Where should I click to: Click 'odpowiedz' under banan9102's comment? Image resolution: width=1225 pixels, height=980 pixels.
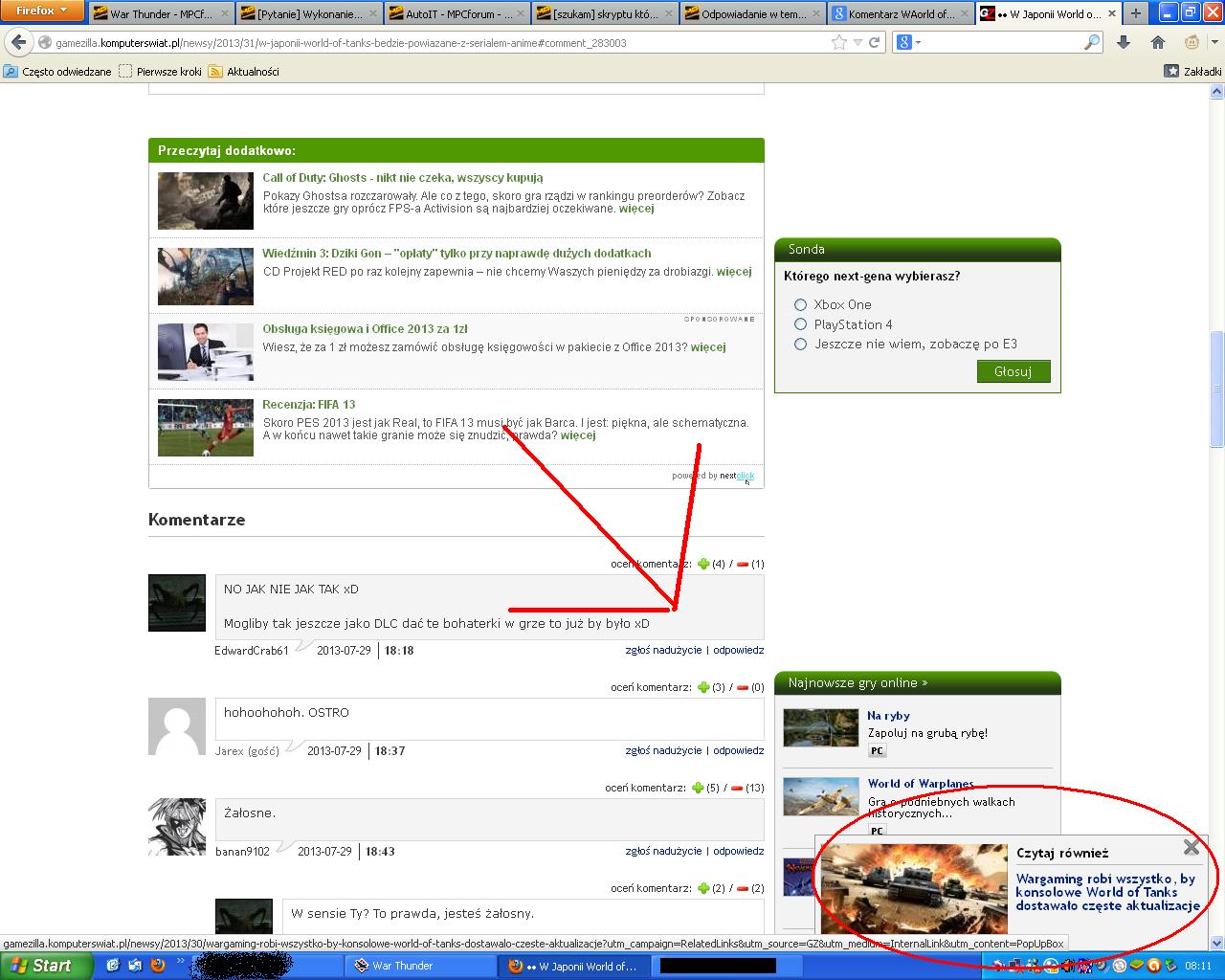tap(739, 851)
